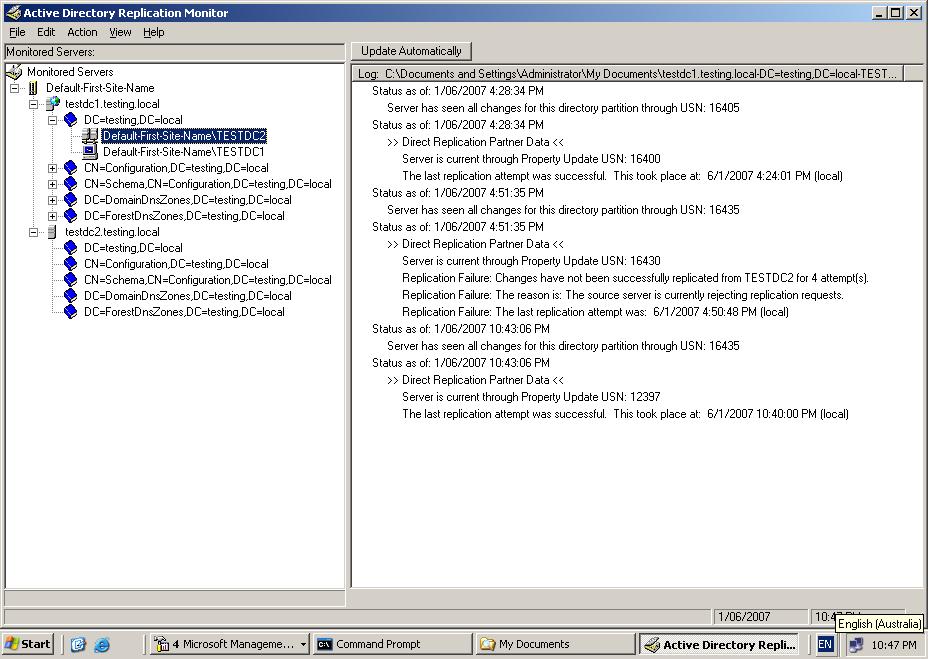Expand CN=Configuration,DC=testing,DC=local under testdc1
This screenshot has height=659, width=928.
point(53,168)
